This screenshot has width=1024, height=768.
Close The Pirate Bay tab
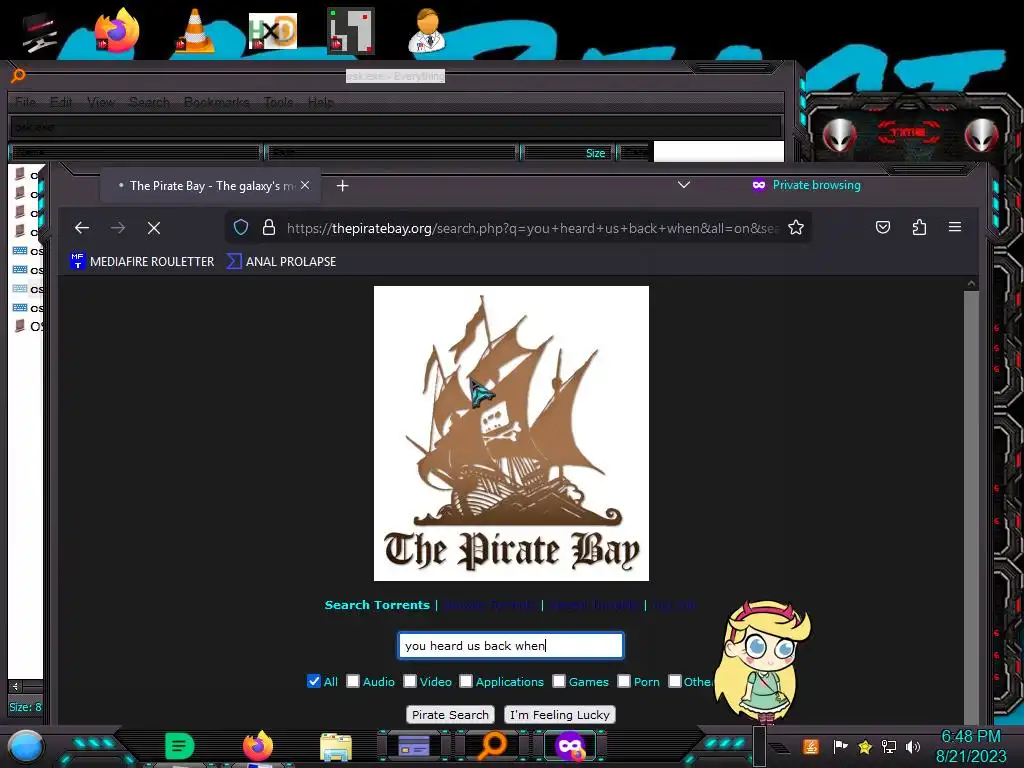tap(305, 185)
